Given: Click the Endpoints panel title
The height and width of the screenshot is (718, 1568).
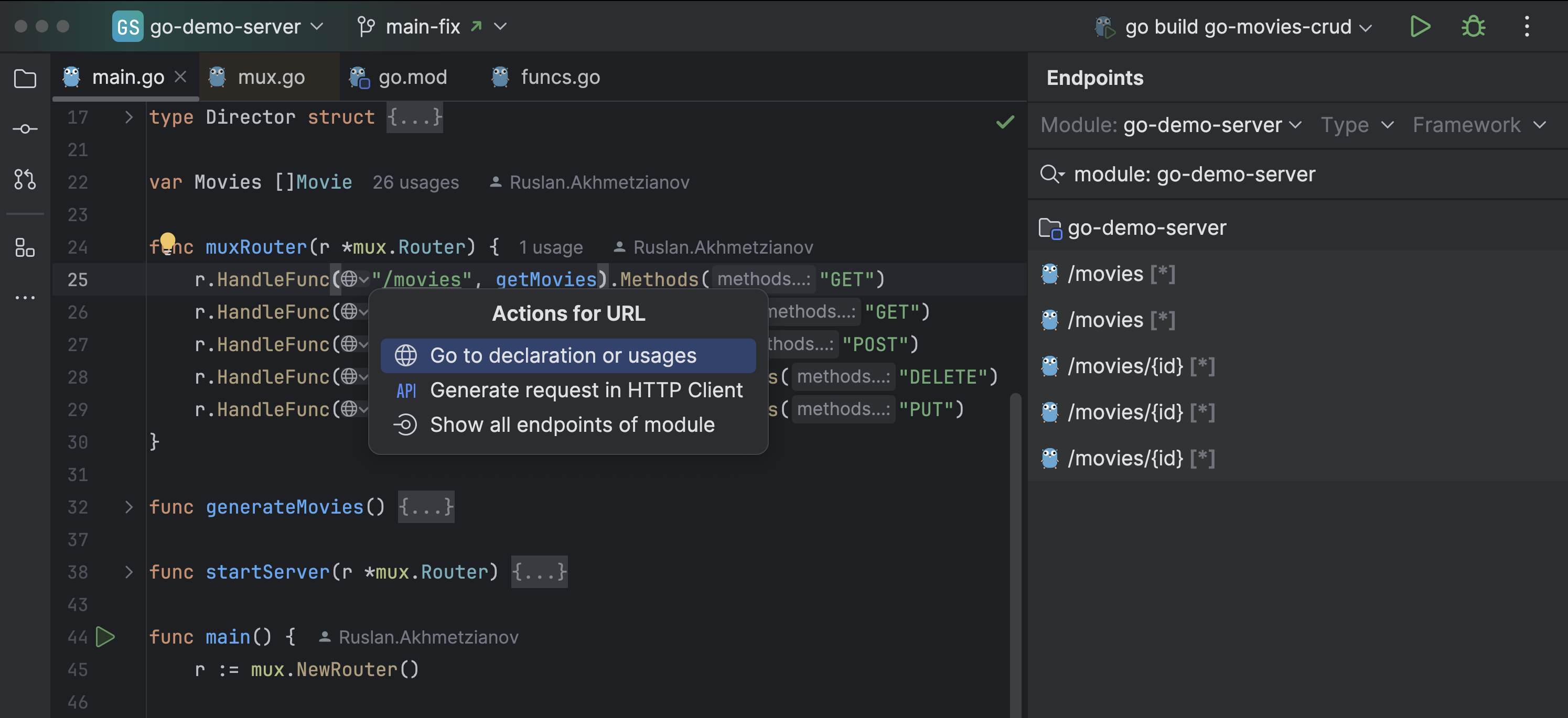Looking at the screenshot, I should pyautogui.click(x=1094, y=77).
